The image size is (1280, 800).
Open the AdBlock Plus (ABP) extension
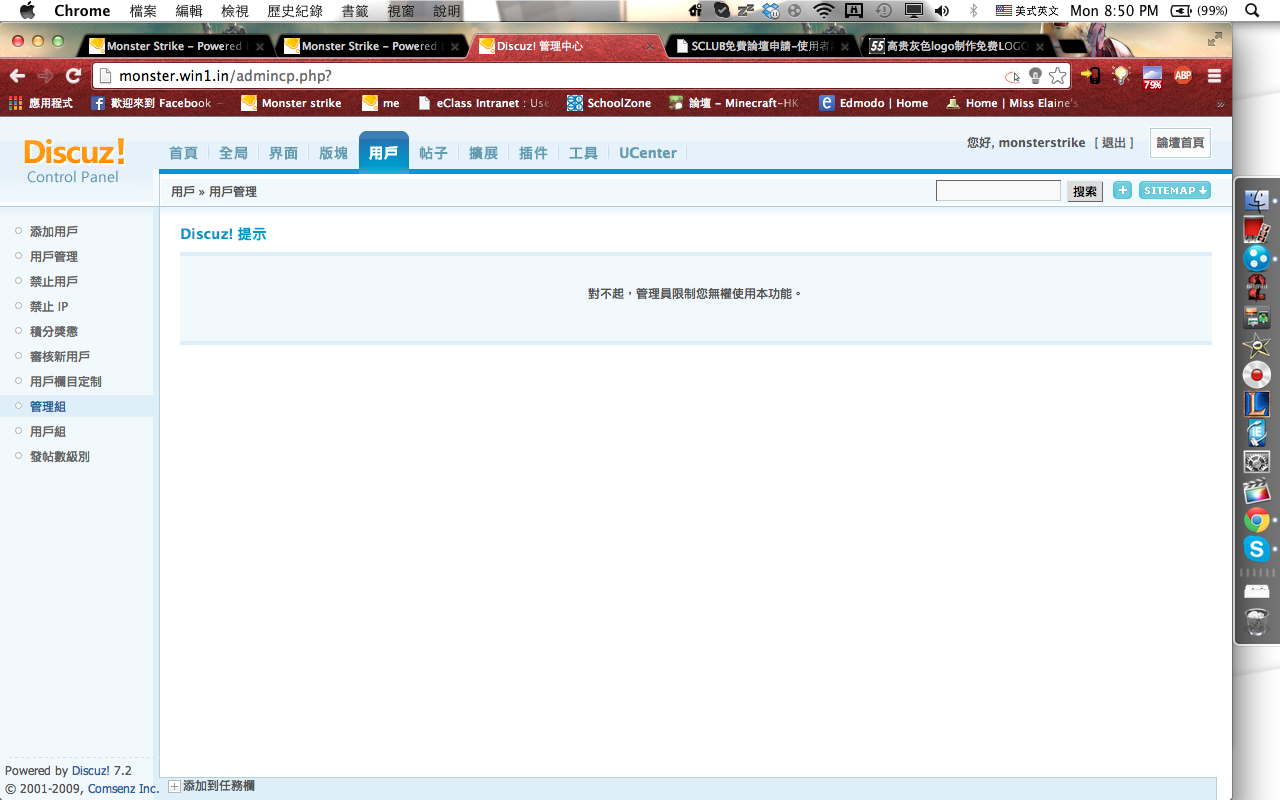[1183, 75]
